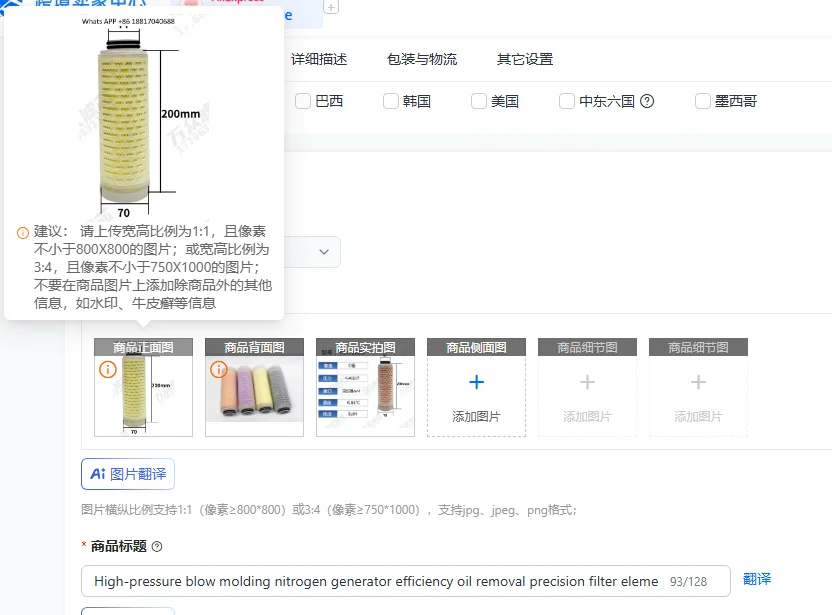
Task: Select the 商品实拍图 thumbnail
Action: pyautogui.click(x=365, y=387)
